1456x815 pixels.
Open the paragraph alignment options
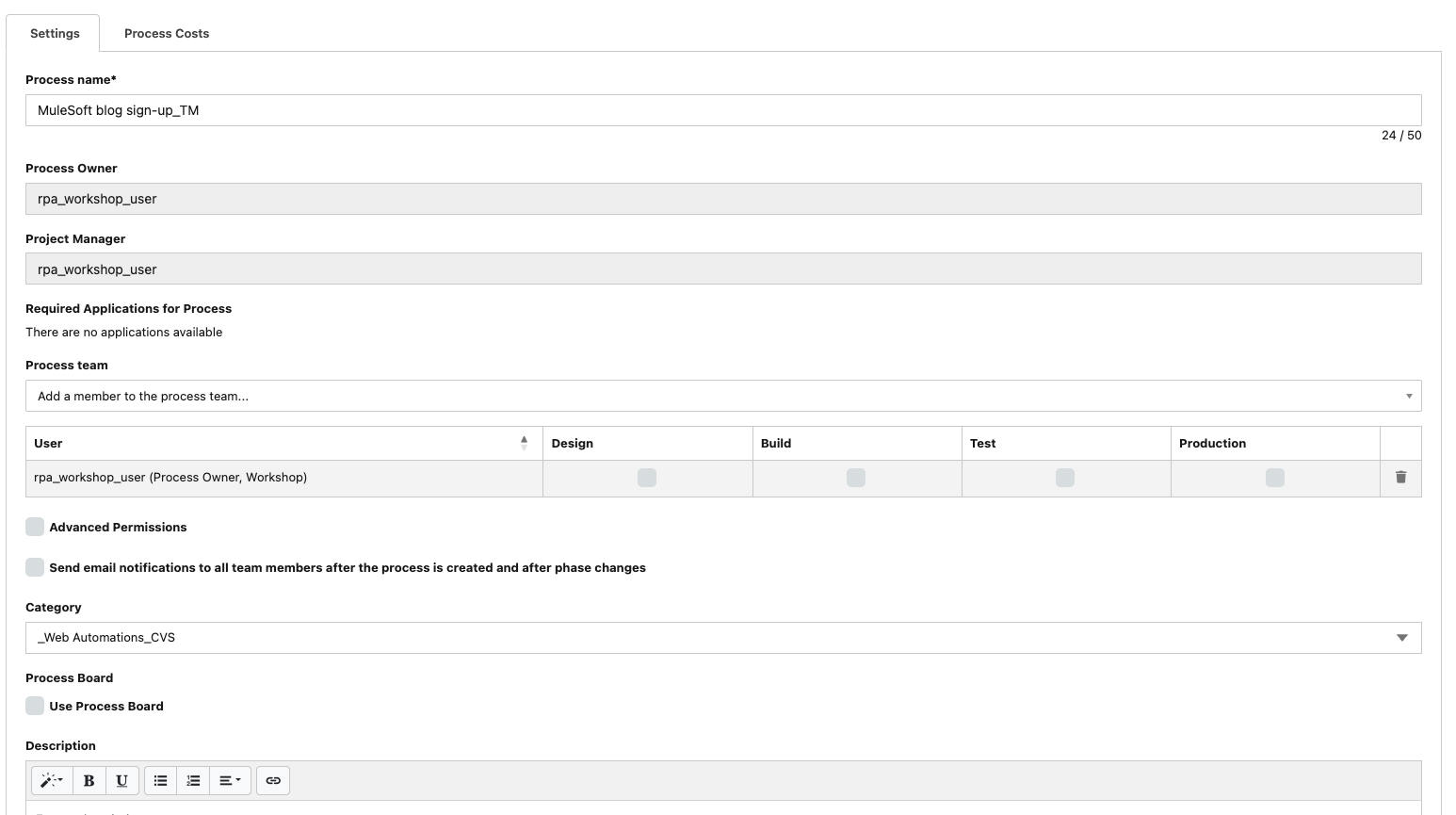(x=230, y=780)
